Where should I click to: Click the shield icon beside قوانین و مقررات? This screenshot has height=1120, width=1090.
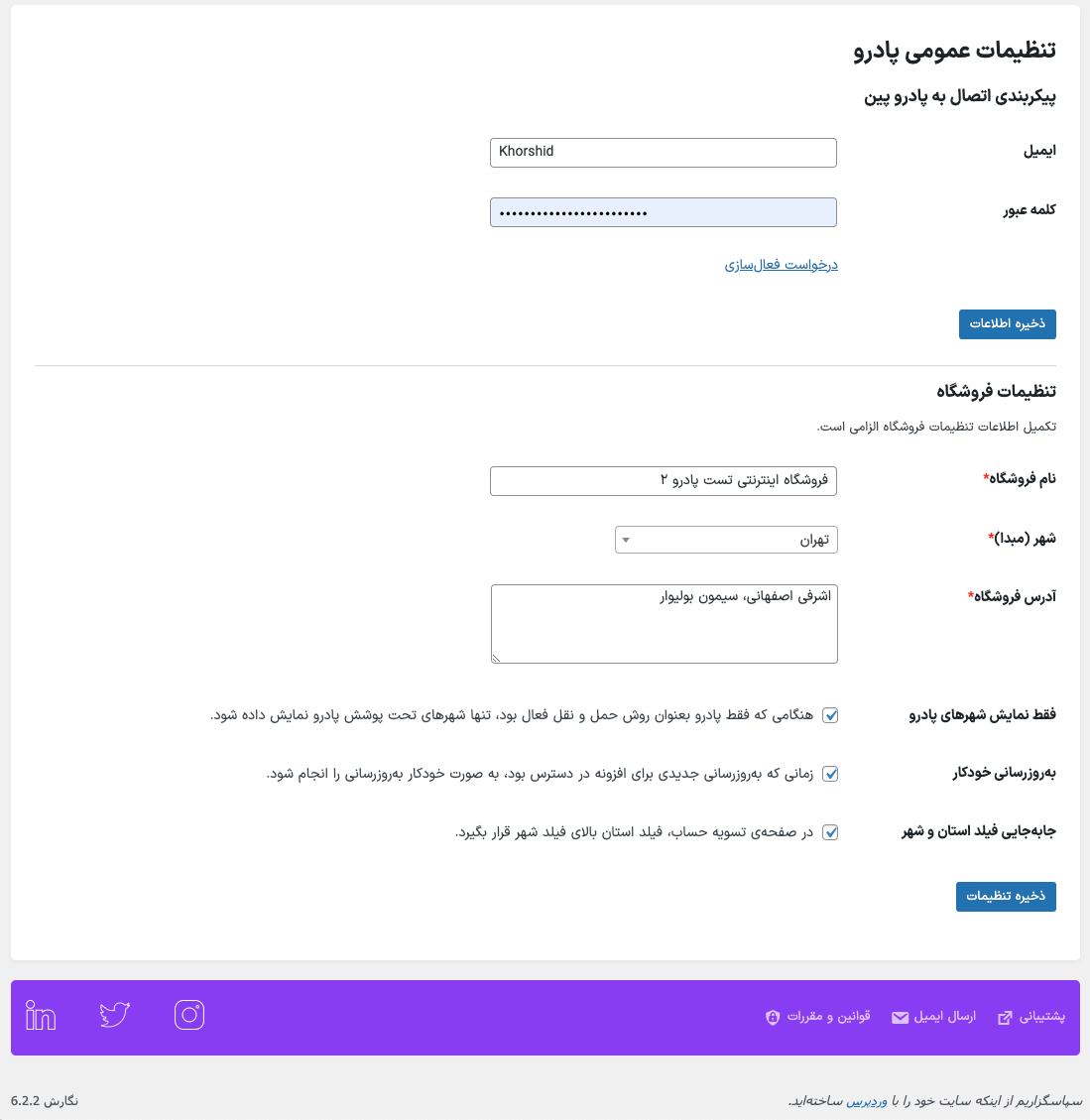click(x=773, y=1017)
